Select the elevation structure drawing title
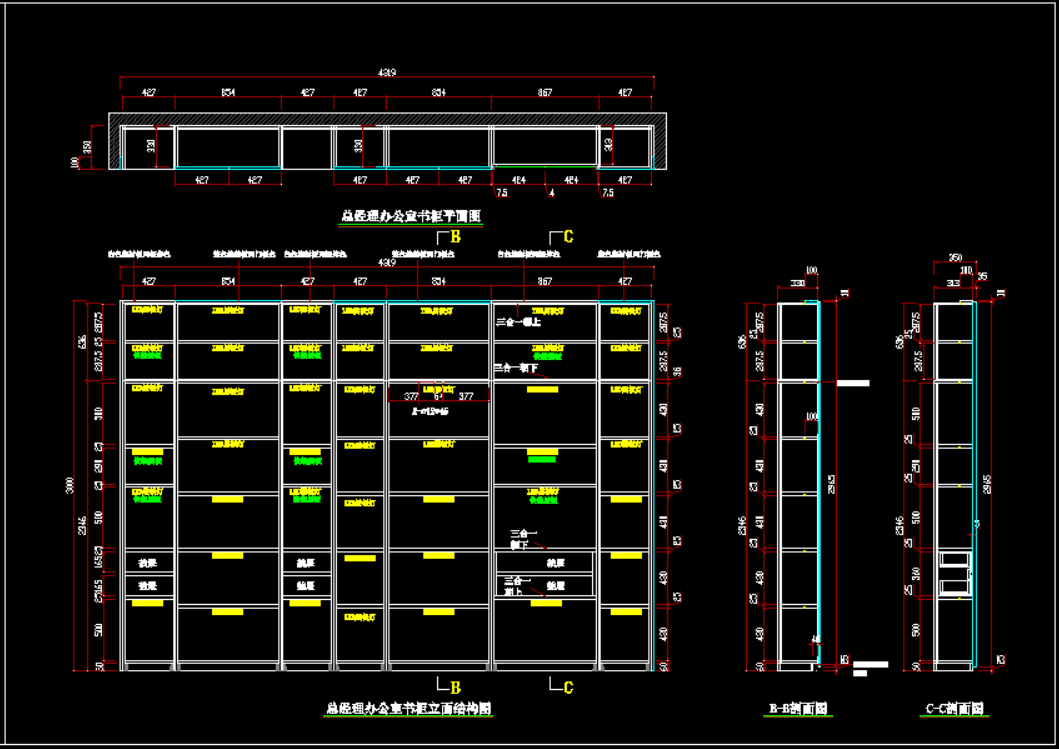Screen dimensions: 1059x749 coord(409,708)
